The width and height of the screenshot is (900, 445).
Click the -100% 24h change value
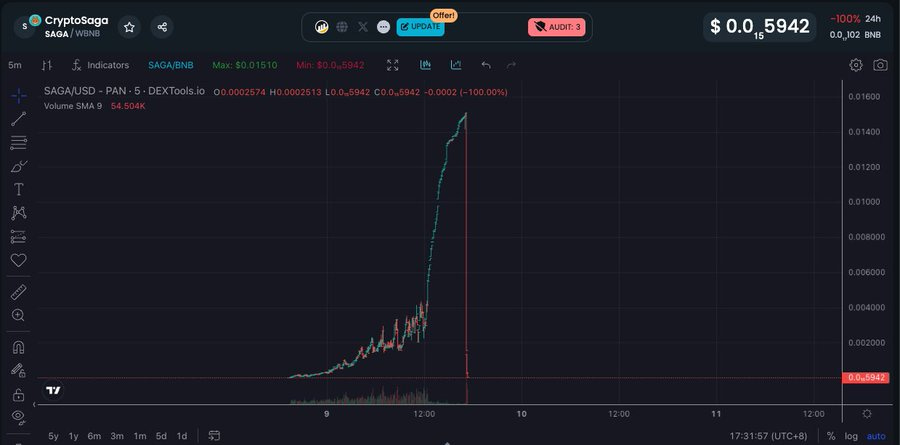[845, 19]
